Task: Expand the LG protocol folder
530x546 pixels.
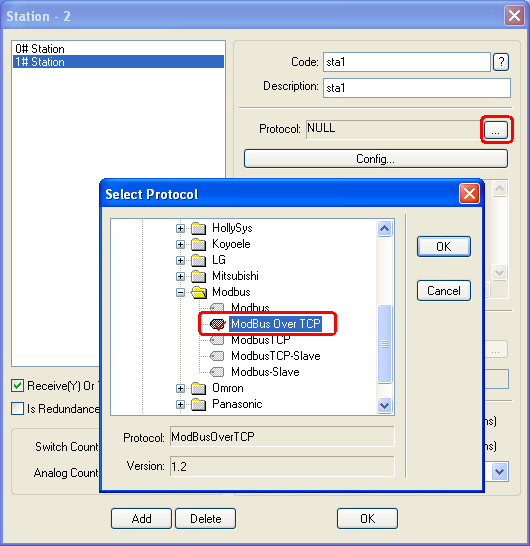Action: point(180,260)
